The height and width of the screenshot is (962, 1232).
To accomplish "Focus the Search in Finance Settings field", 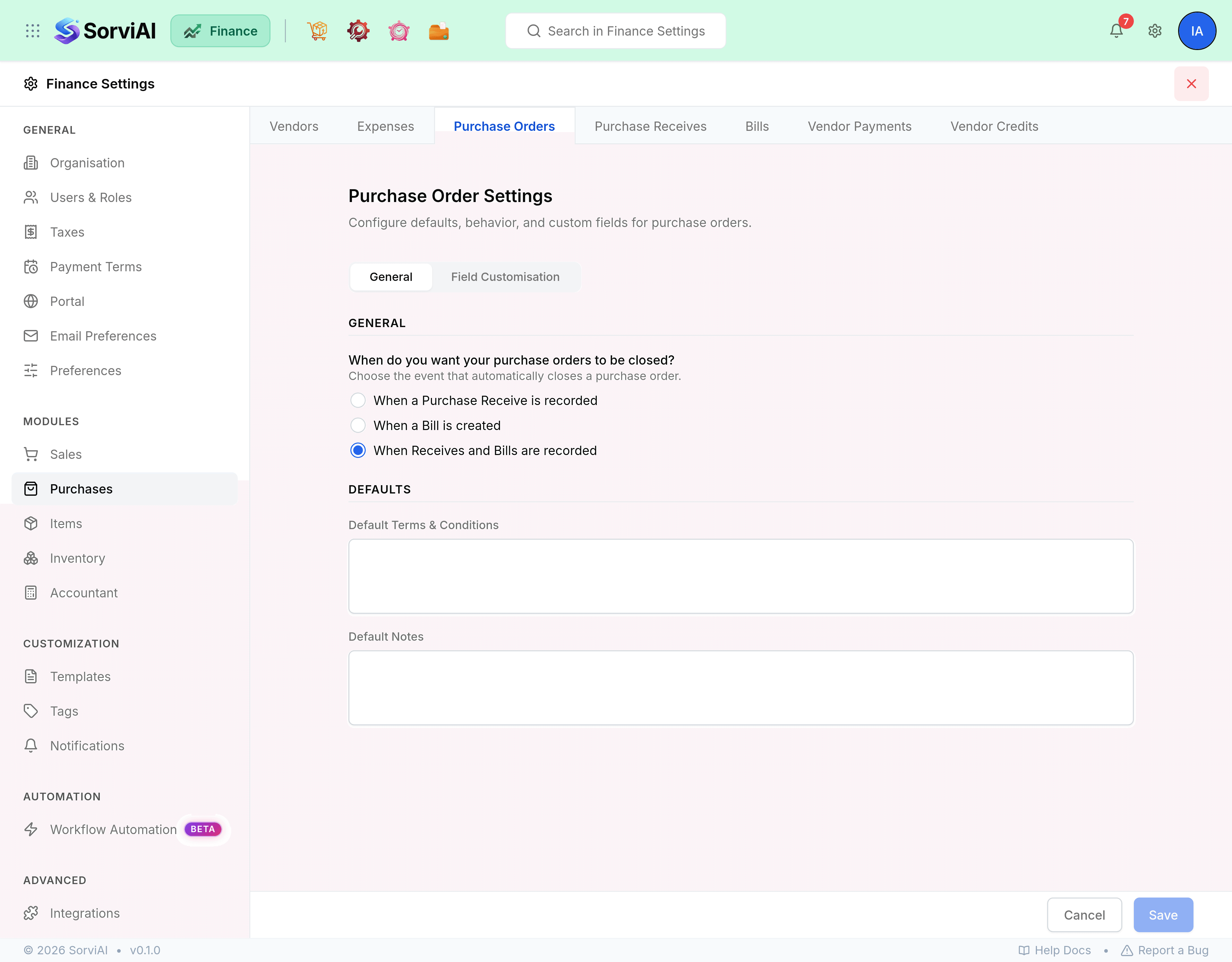I will click(615, 31).
